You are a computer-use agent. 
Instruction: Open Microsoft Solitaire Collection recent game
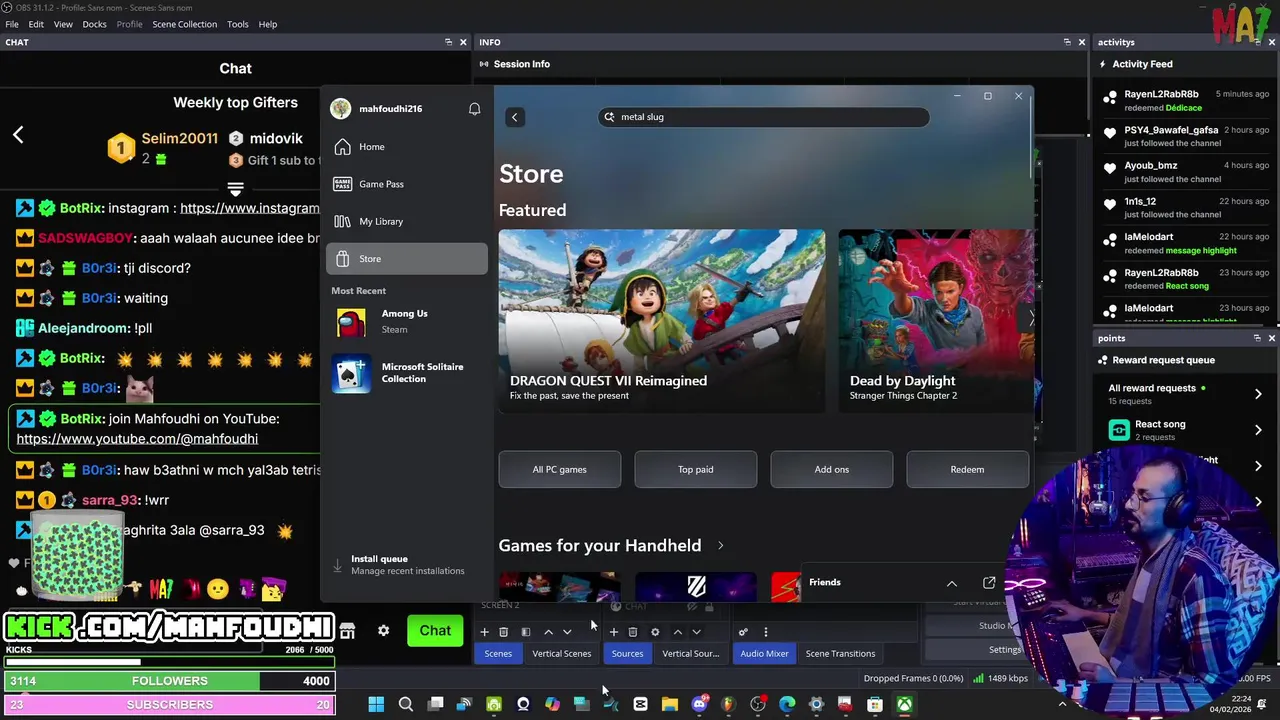pyautogui.click(x=407, y=374)
